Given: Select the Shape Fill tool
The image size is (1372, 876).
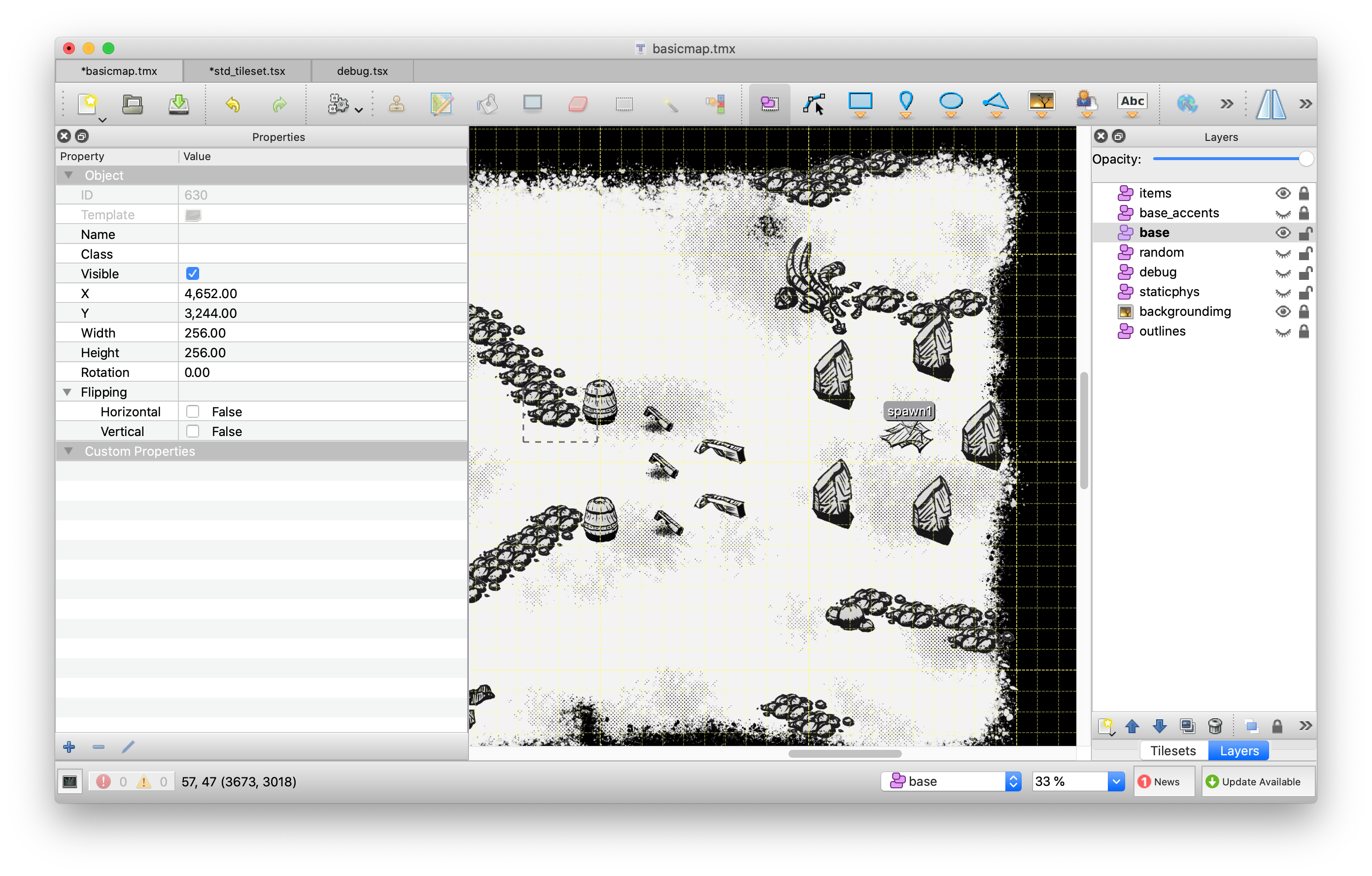Looking at the screenshot, I should tap(533, 103).
